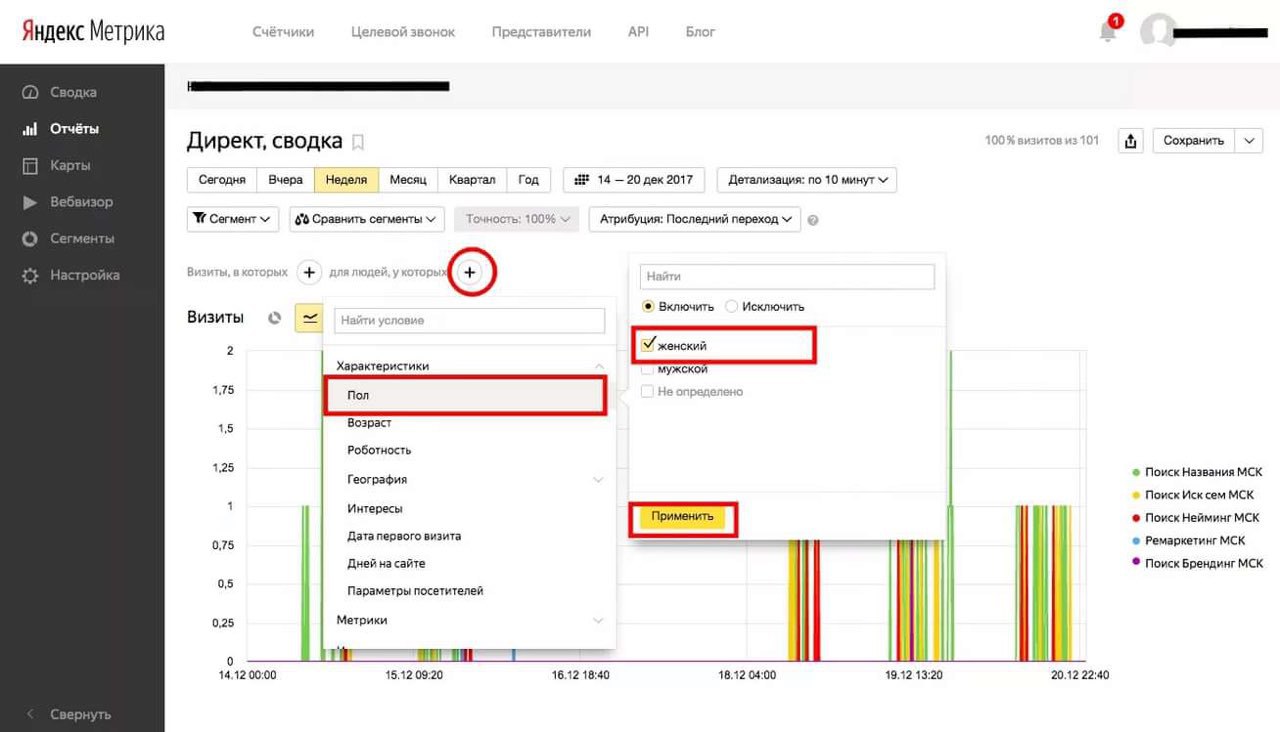Click the Сохранить button
The width and height of the screenshot is (1280, 732).
tap(1194, 141)
